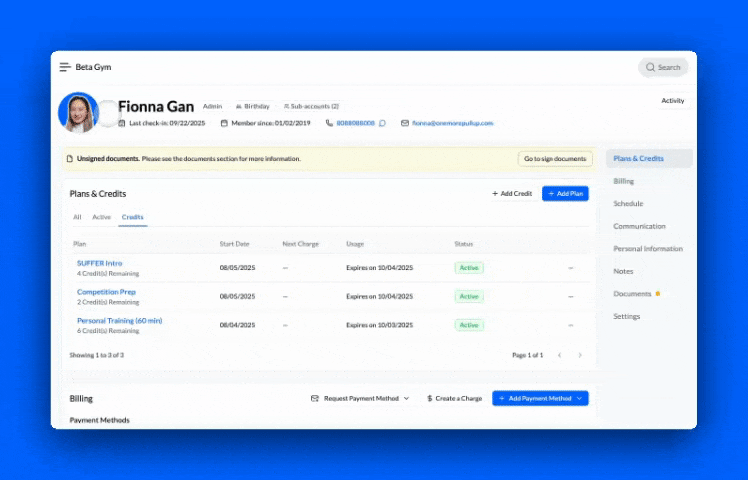The height and width of the screenshot is (480, 748).
Task: Click the Usage column header
Action: click(355, 244)
